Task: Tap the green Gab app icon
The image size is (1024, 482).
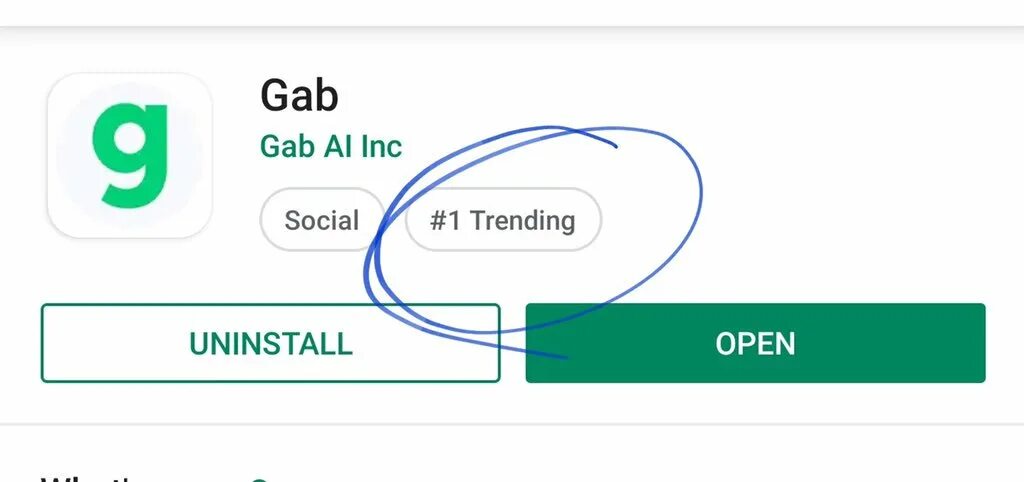Action: point(130,155)
